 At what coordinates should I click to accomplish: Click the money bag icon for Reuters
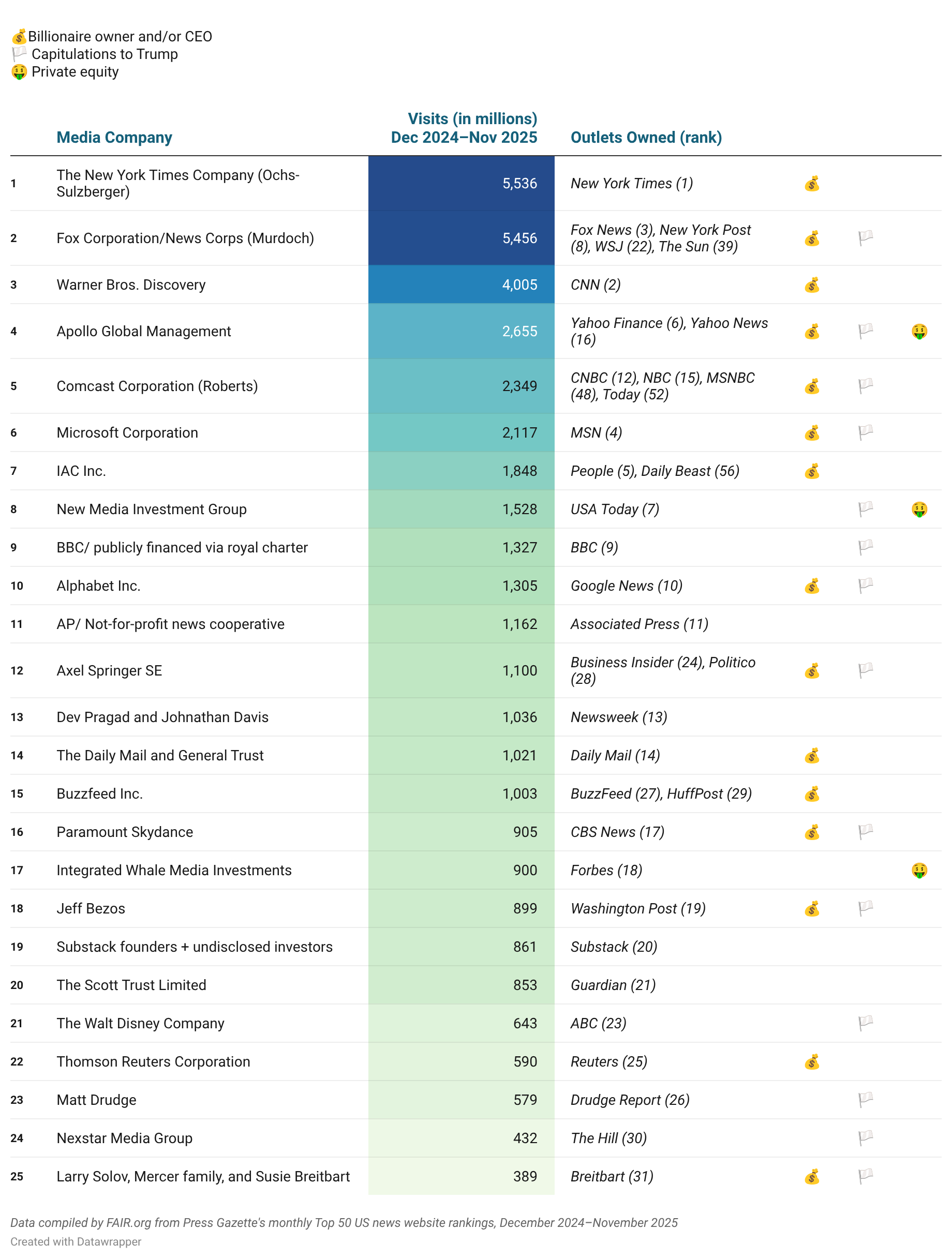(x=811, y=1061)
